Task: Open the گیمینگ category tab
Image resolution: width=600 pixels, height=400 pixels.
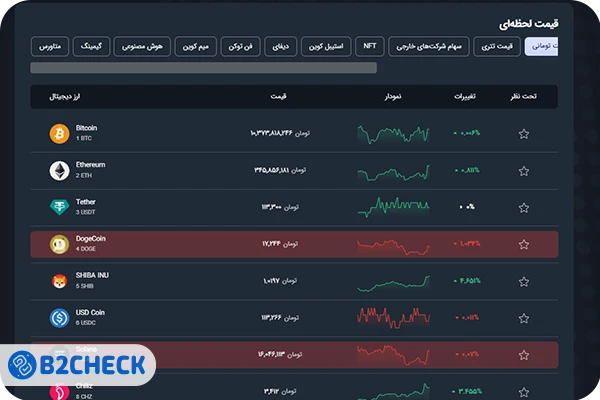Action: tap(91, 46)
